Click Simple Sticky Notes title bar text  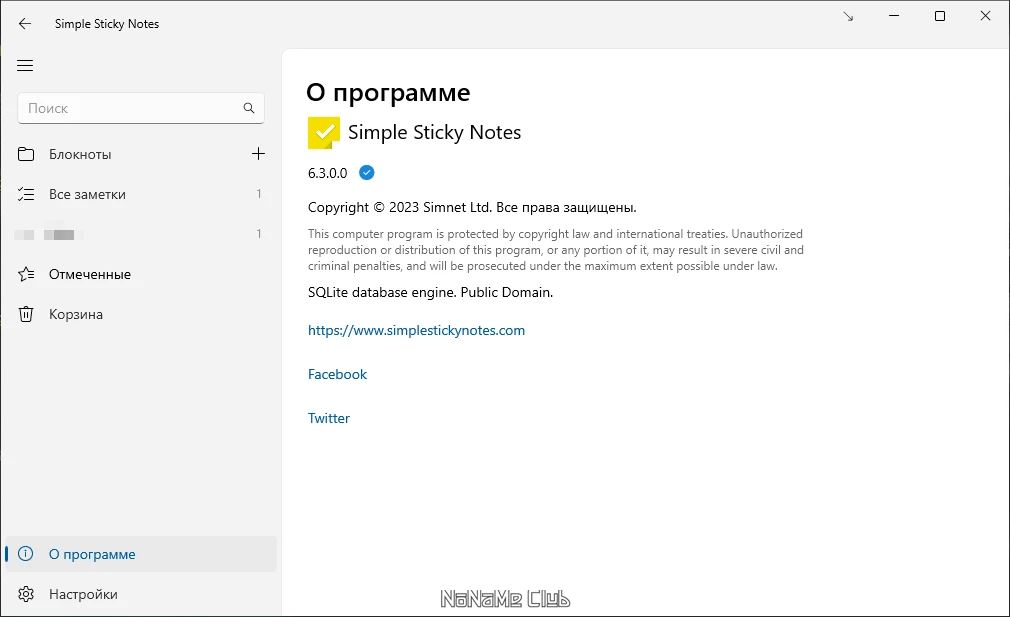[x=107, y=24]
